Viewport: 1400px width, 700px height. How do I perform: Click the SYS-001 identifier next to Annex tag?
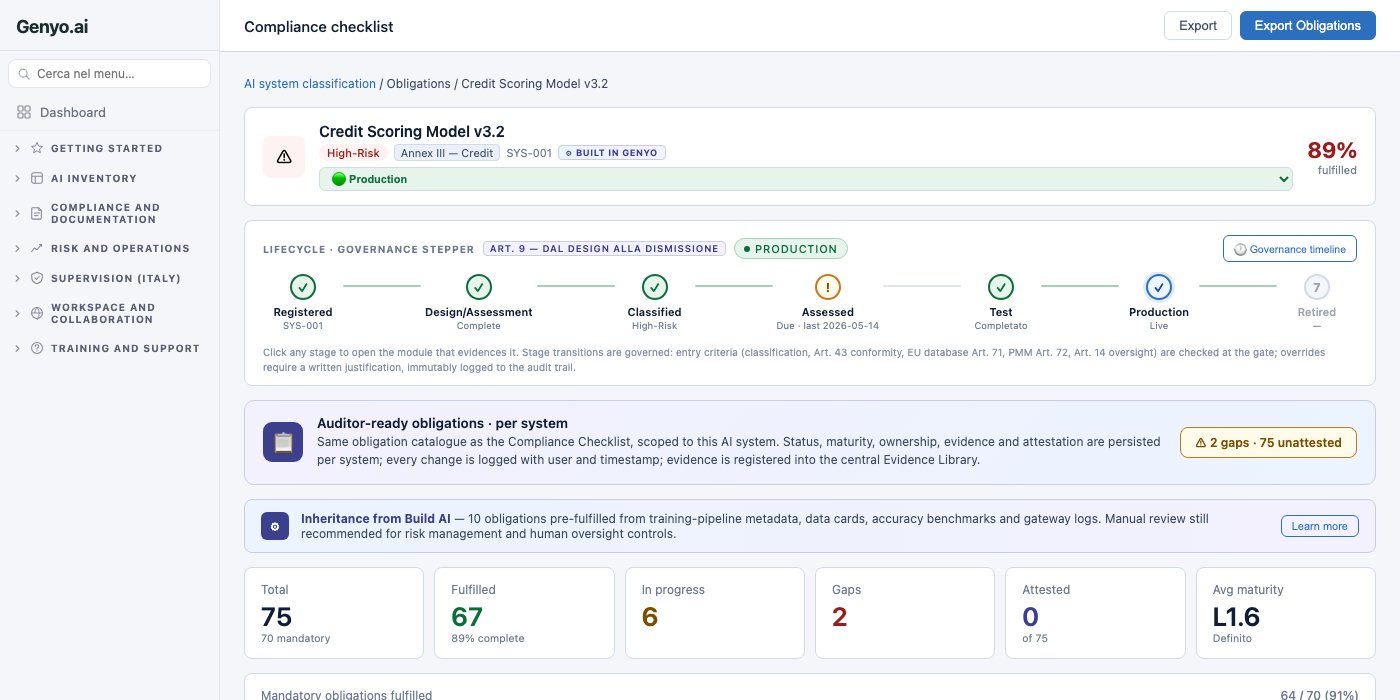529,153
